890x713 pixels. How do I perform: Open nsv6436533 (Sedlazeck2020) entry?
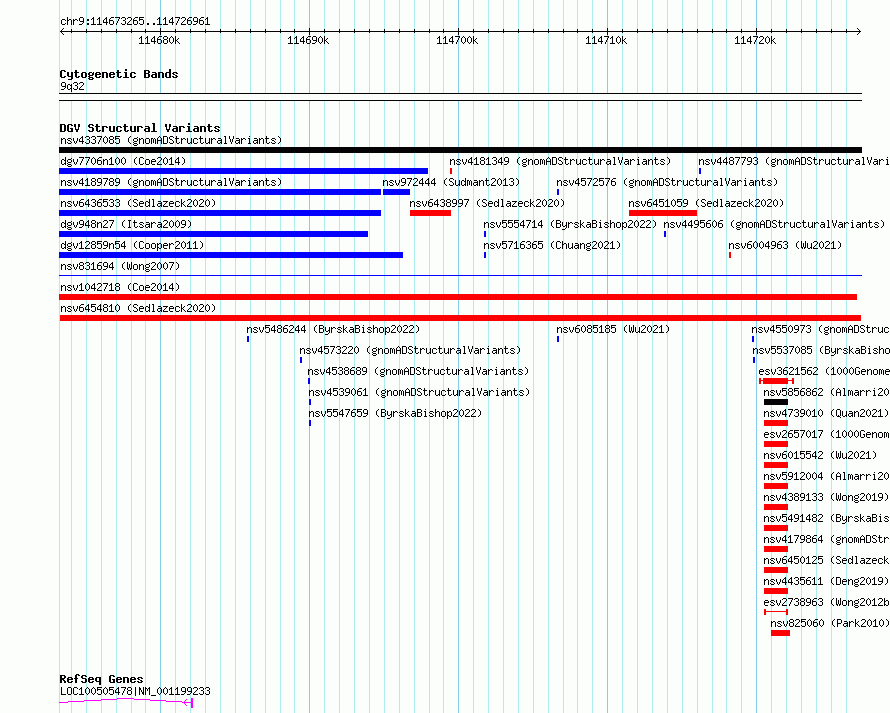[138, 203]
